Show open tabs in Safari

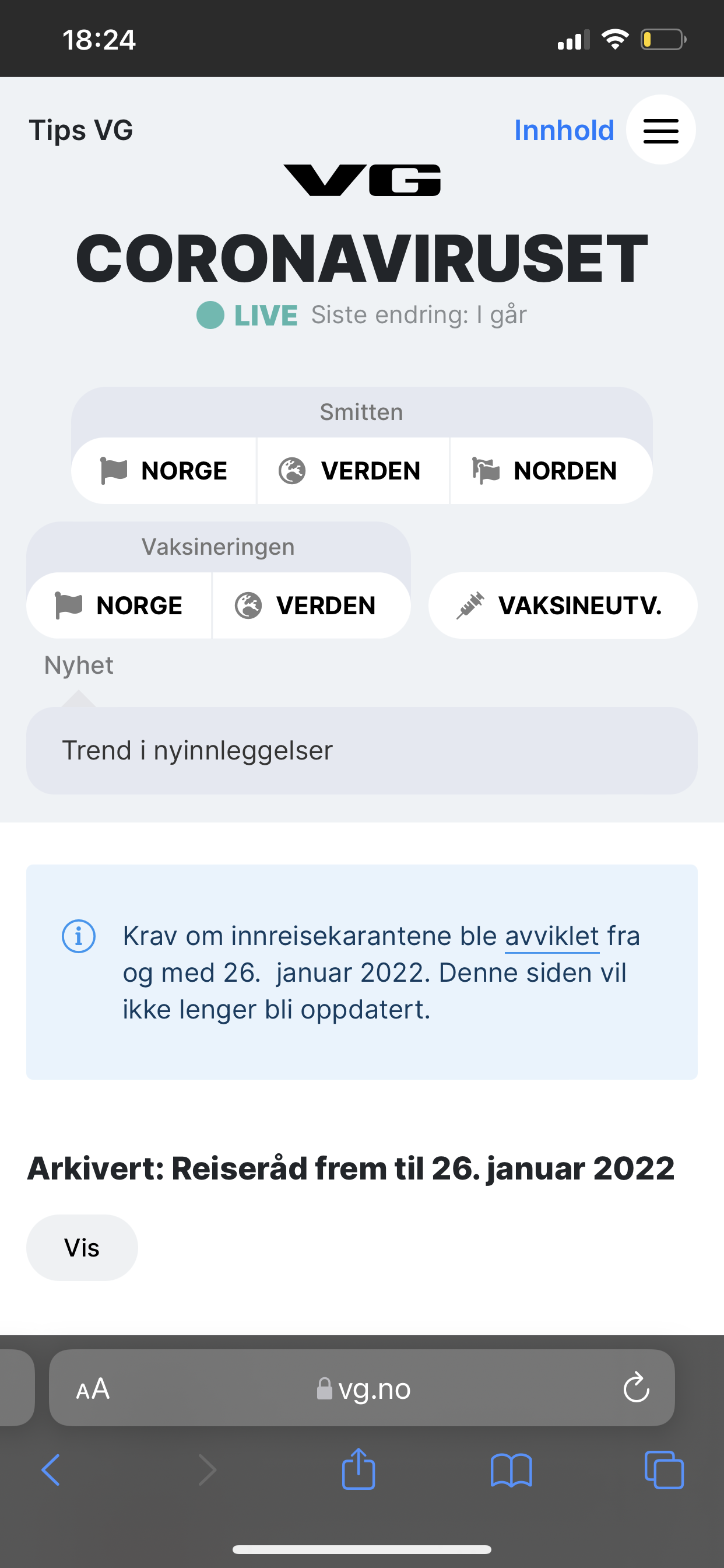664,1470
